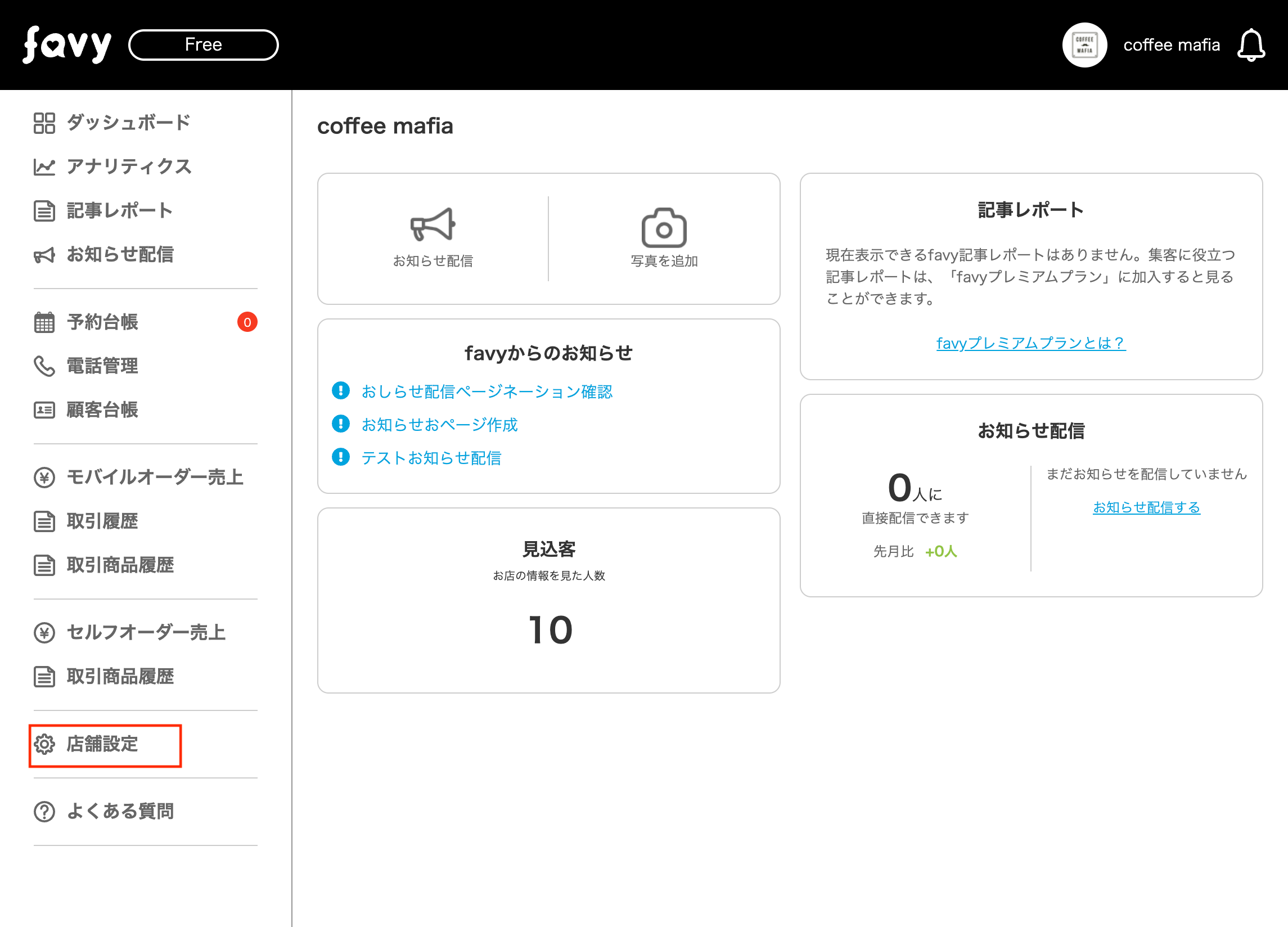This screenshot has height=927, width=1288.
Task: Click the coffee mafia profile avatar
Action: [x=1084, y=46]
